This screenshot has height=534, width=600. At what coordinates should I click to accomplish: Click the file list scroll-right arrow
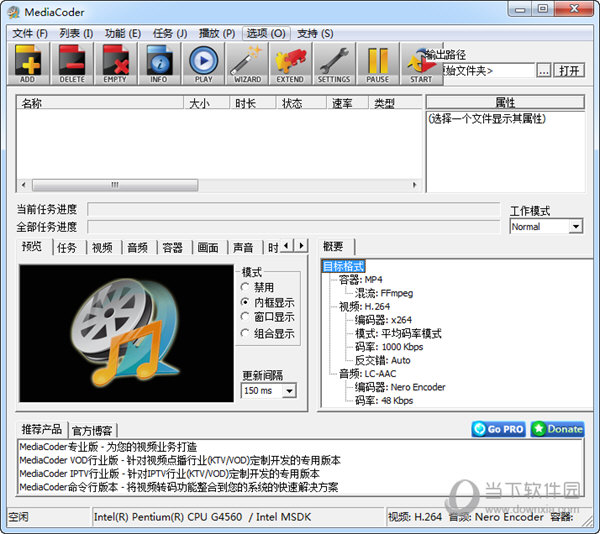click(x=415, y=185)
